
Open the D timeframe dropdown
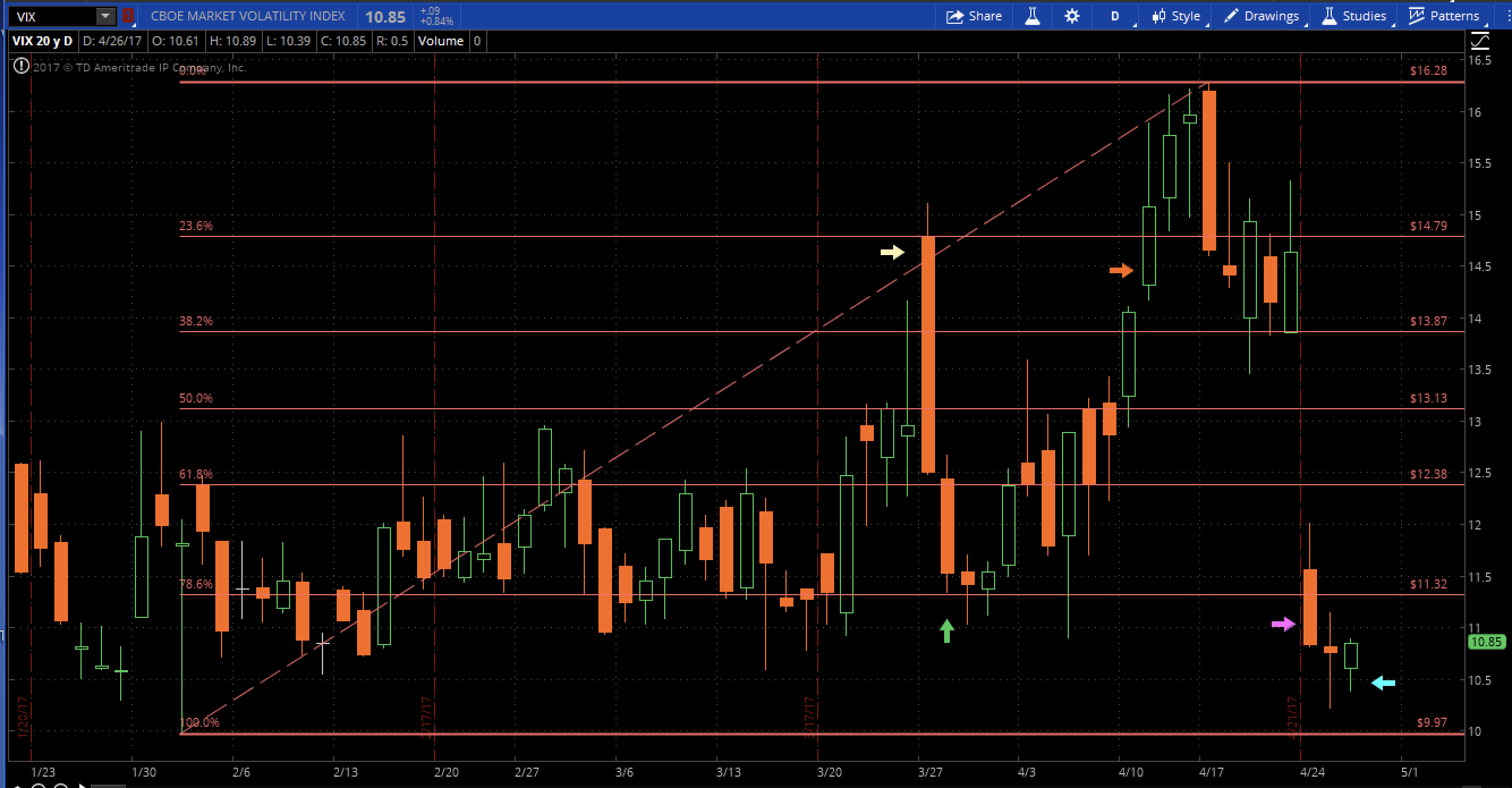(x=1115, y=16)
